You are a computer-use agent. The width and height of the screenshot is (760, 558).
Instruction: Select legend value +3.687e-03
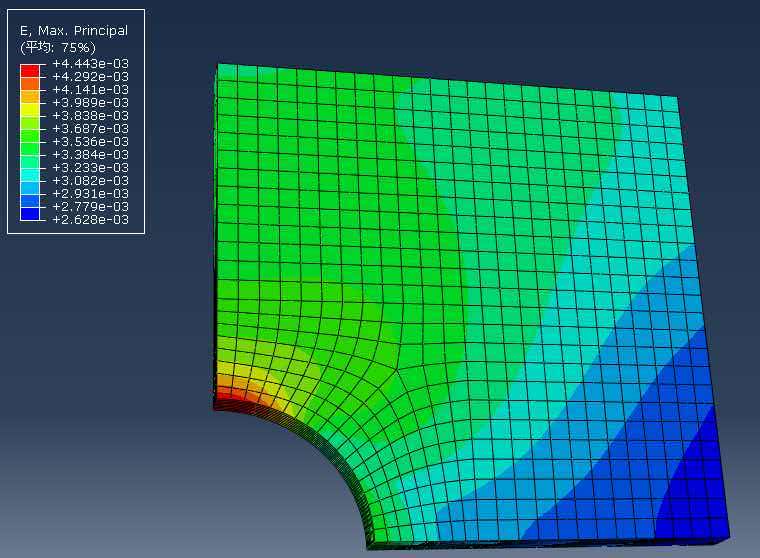(90, 128)
